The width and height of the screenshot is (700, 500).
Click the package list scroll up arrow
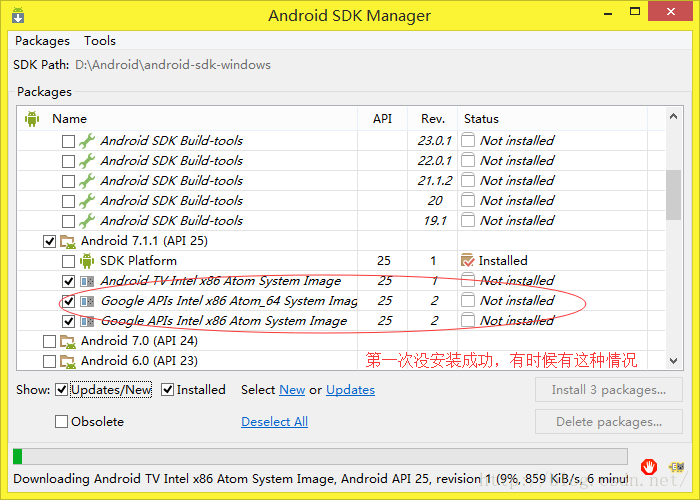[x=674, y=117]
